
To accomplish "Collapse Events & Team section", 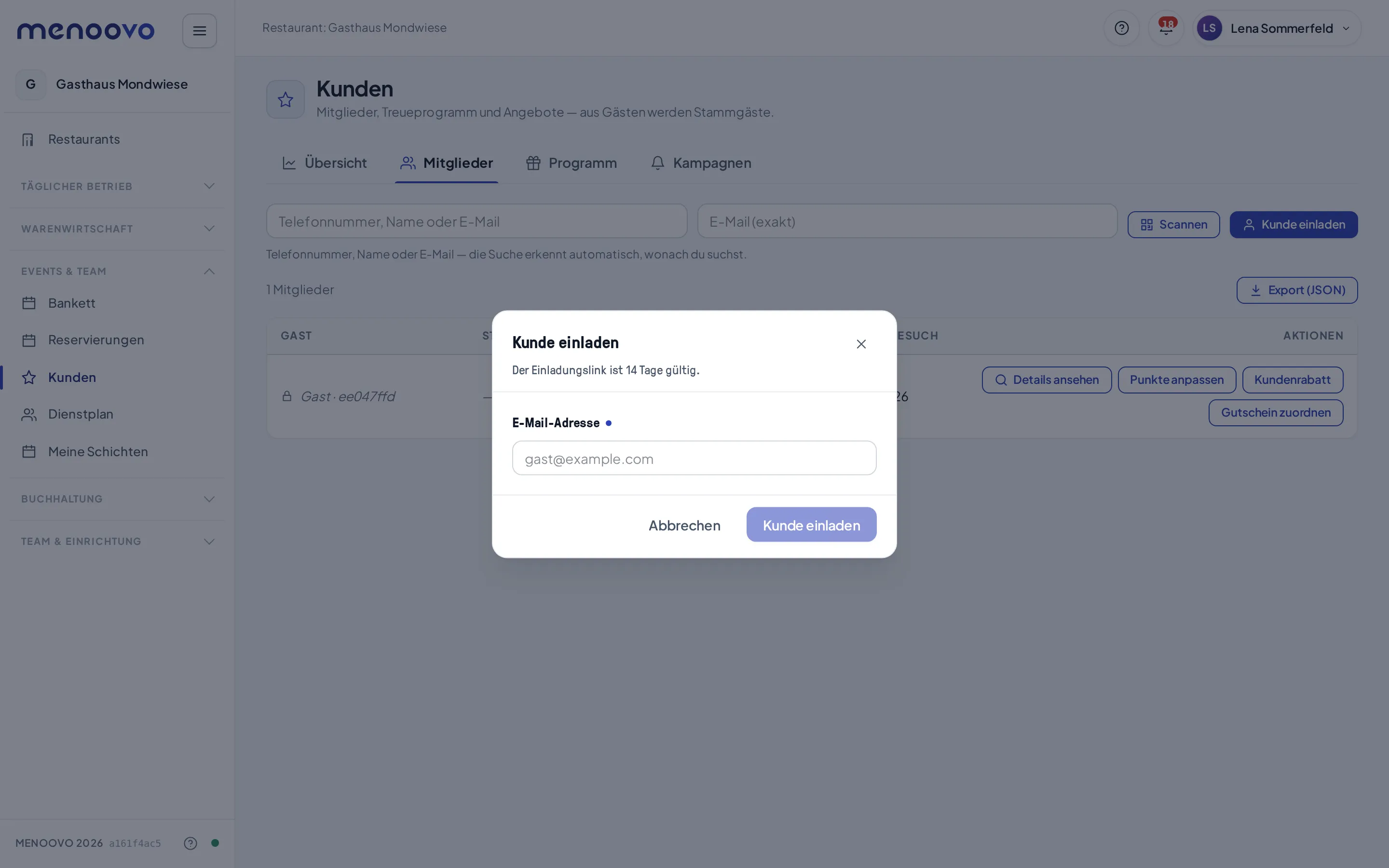I will (117, 271).
